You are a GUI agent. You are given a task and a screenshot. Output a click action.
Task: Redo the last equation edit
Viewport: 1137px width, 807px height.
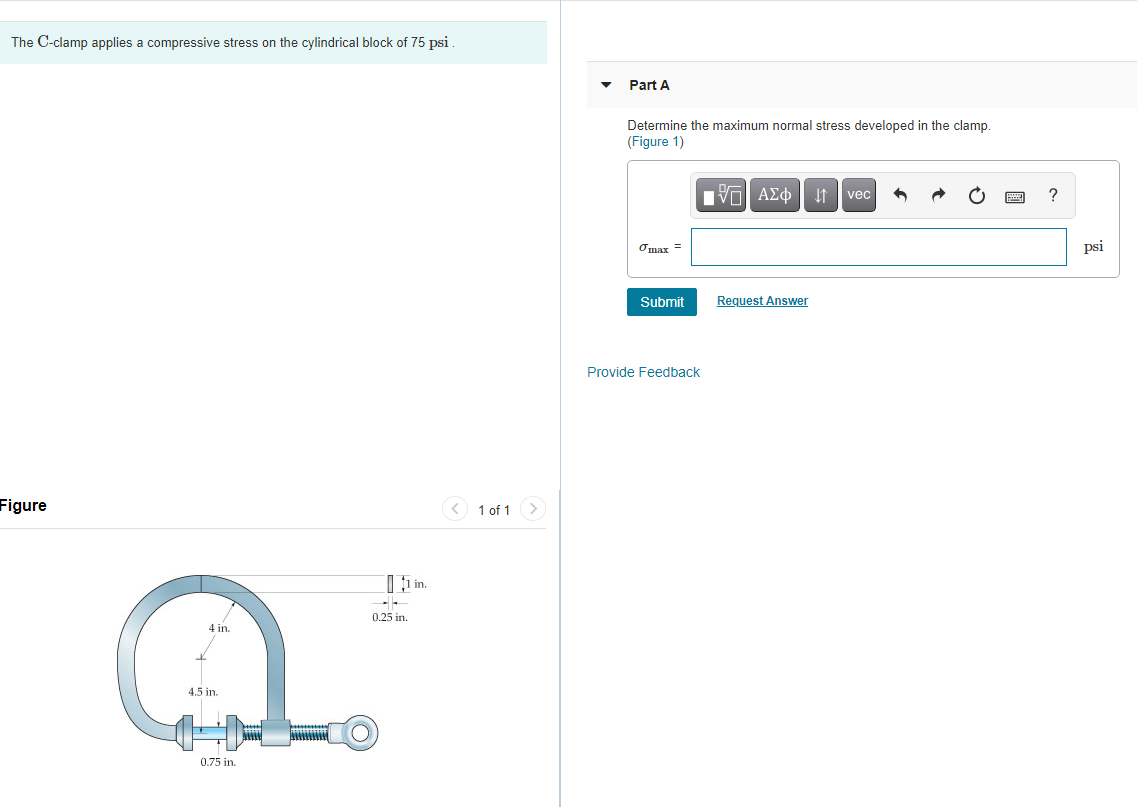(x=938, y=195)
